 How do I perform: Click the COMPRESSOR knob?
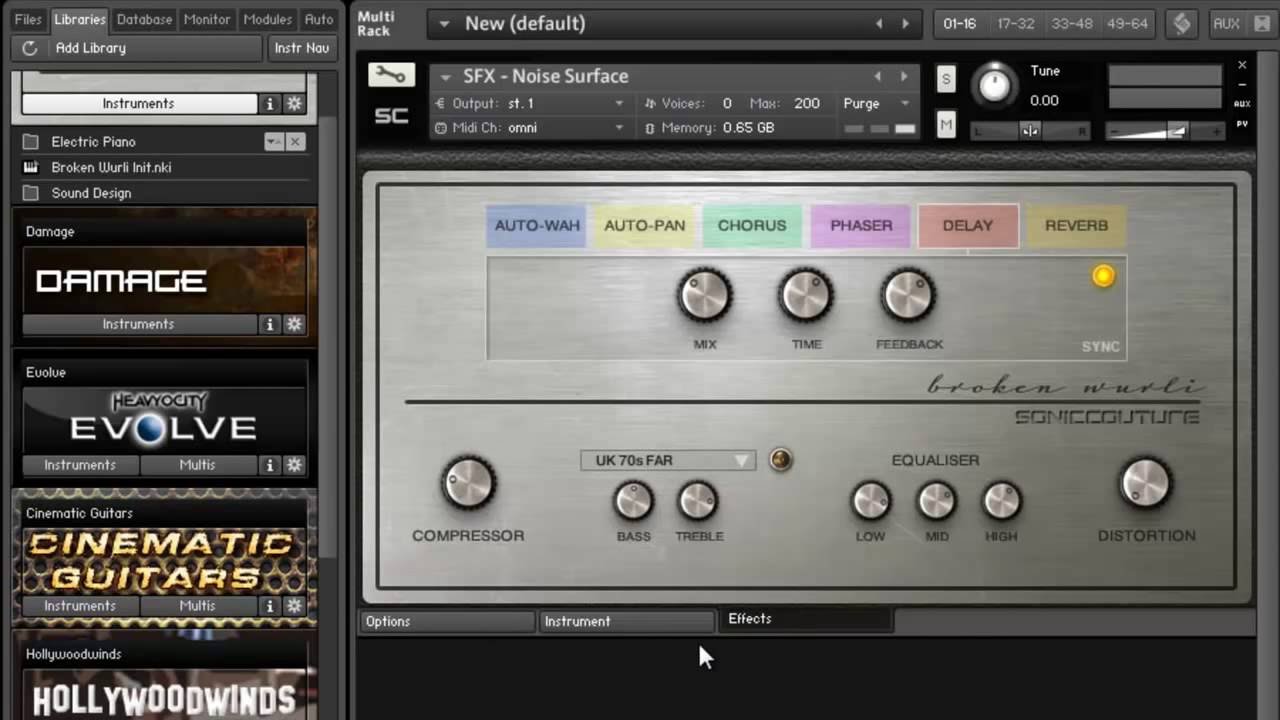(x=468, y=484)
